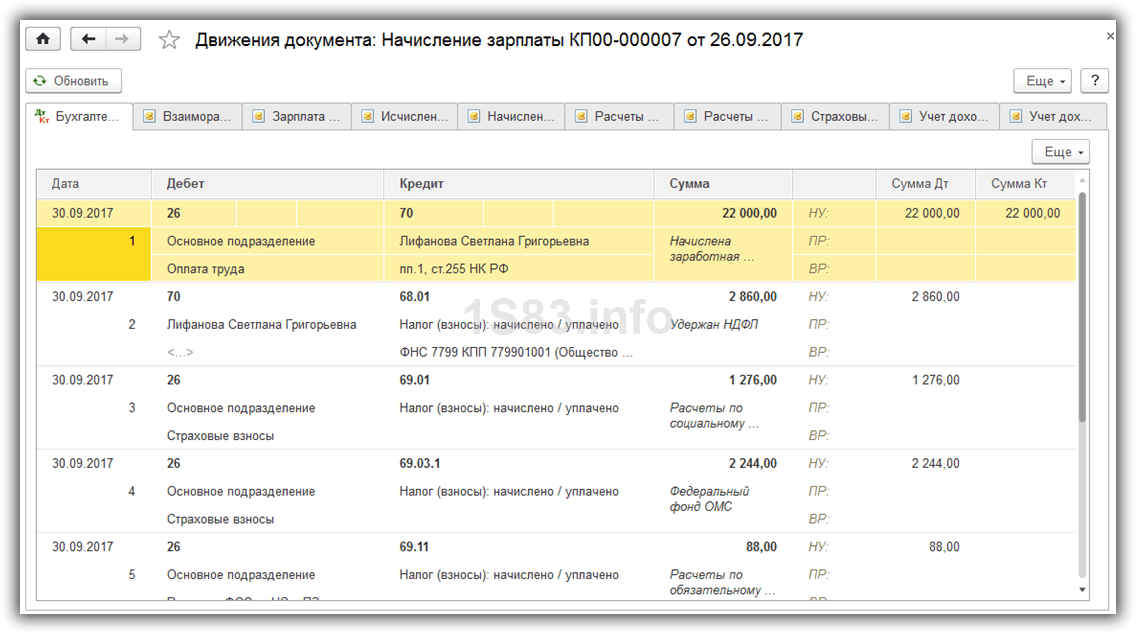Click register icon on Взаимора... tab
This screenshot has height=634, width=1136.
[x=149, y=117]
